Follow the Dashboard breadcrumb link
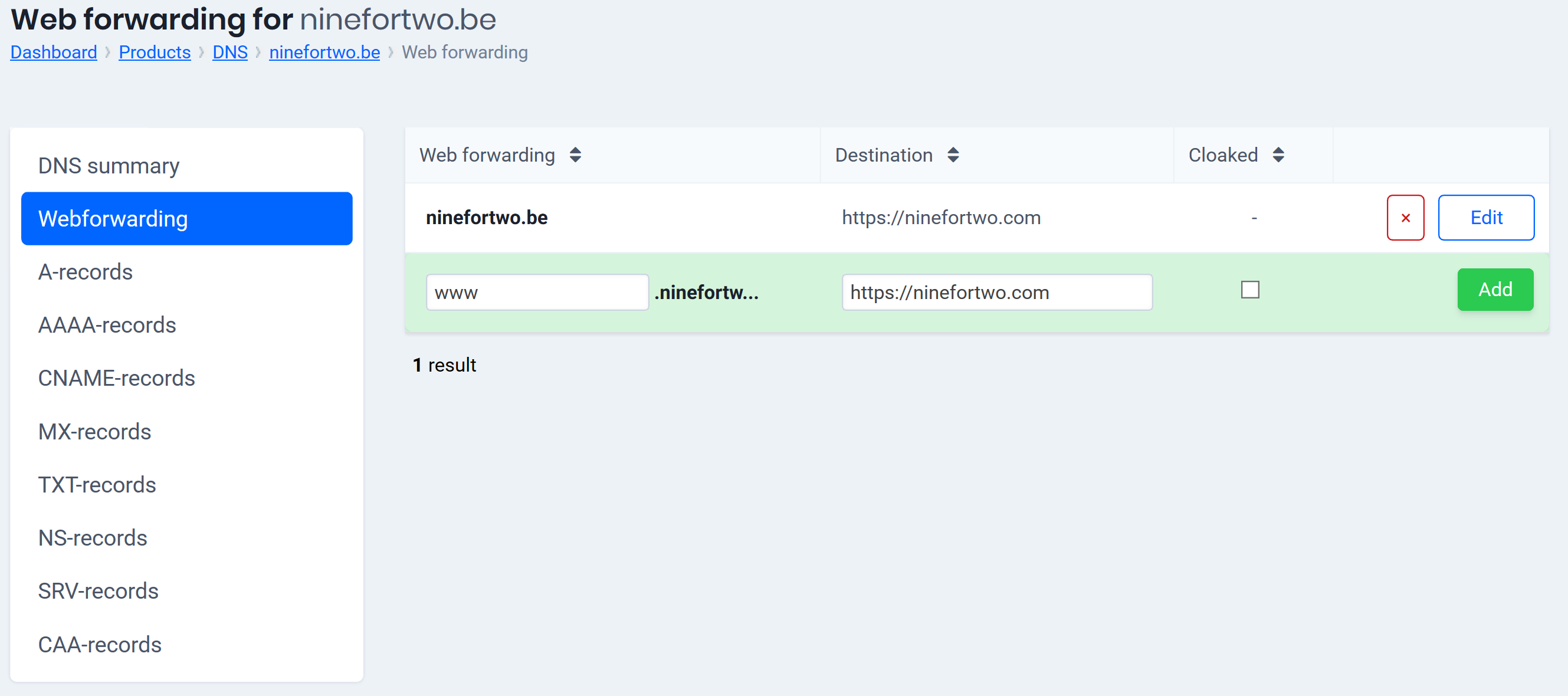Screen dimensions: 1568x696 click(54, 52)
